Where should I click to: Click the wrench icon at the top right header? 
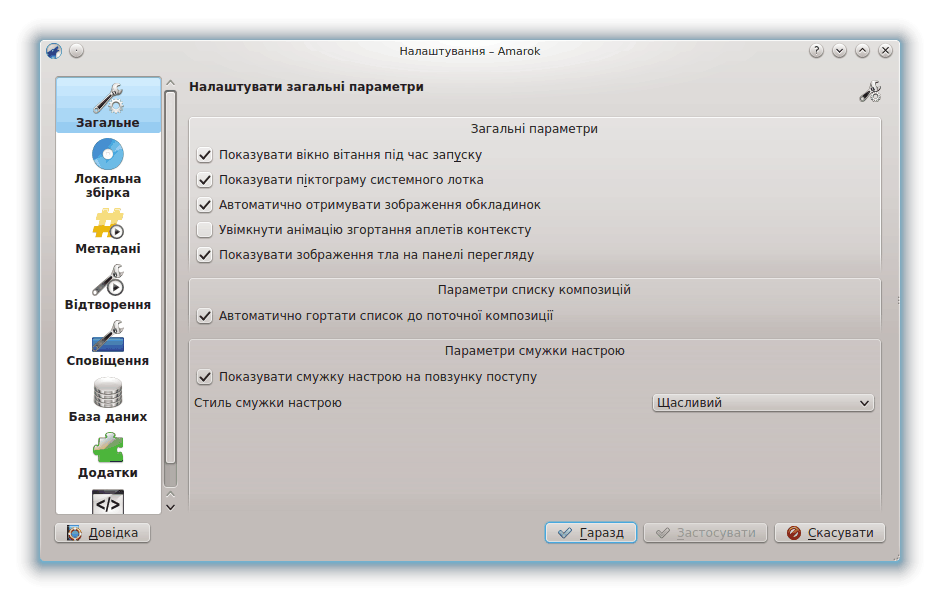pyautogui.click(x=870, y=91)
